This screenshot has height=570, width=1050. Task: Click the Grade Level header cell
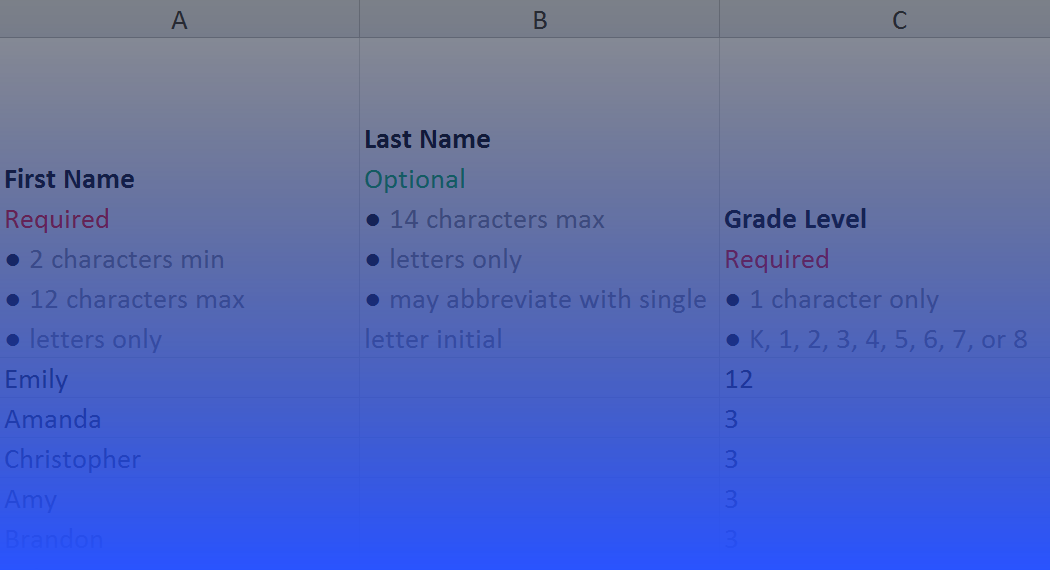[x=885, y=198]
